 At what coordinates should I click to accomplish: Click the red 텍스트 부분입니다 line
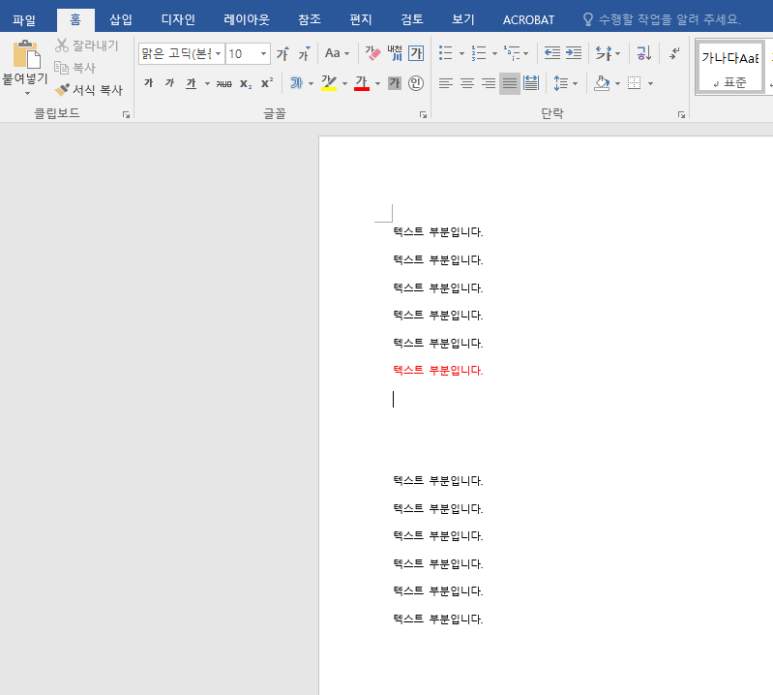[438, 370]
